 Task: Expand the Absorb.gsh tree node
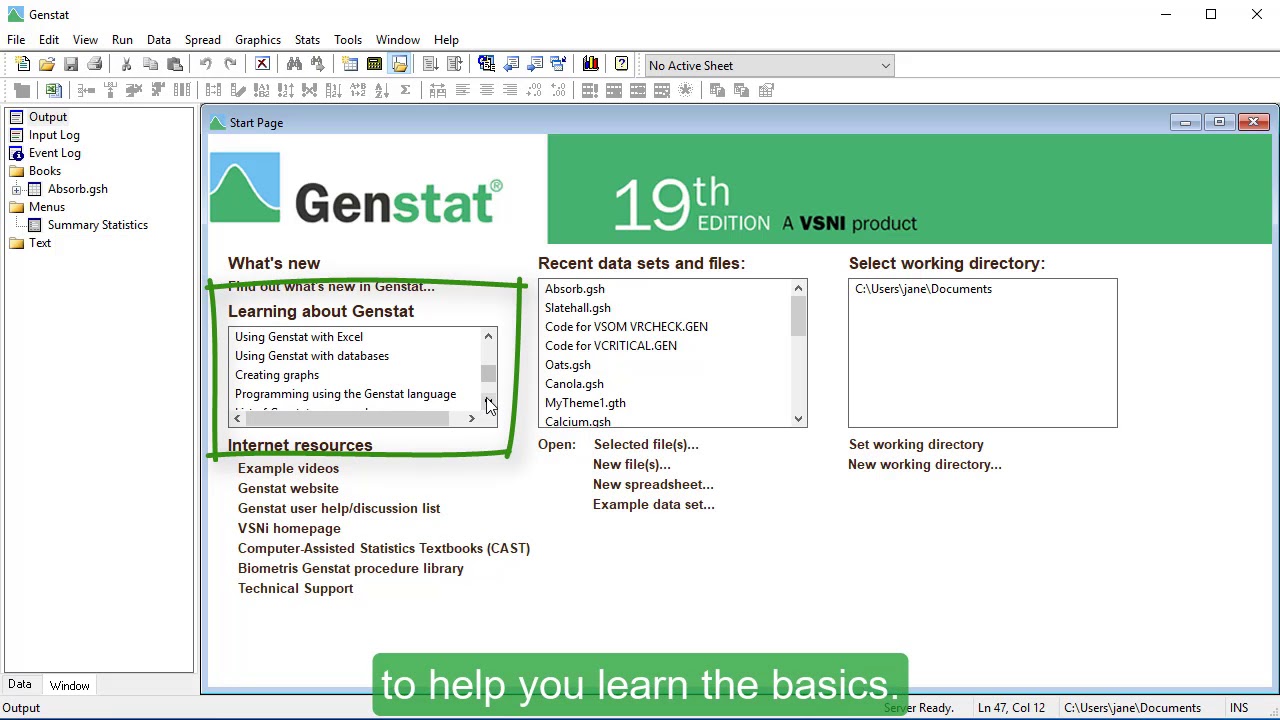pos(16,189)
